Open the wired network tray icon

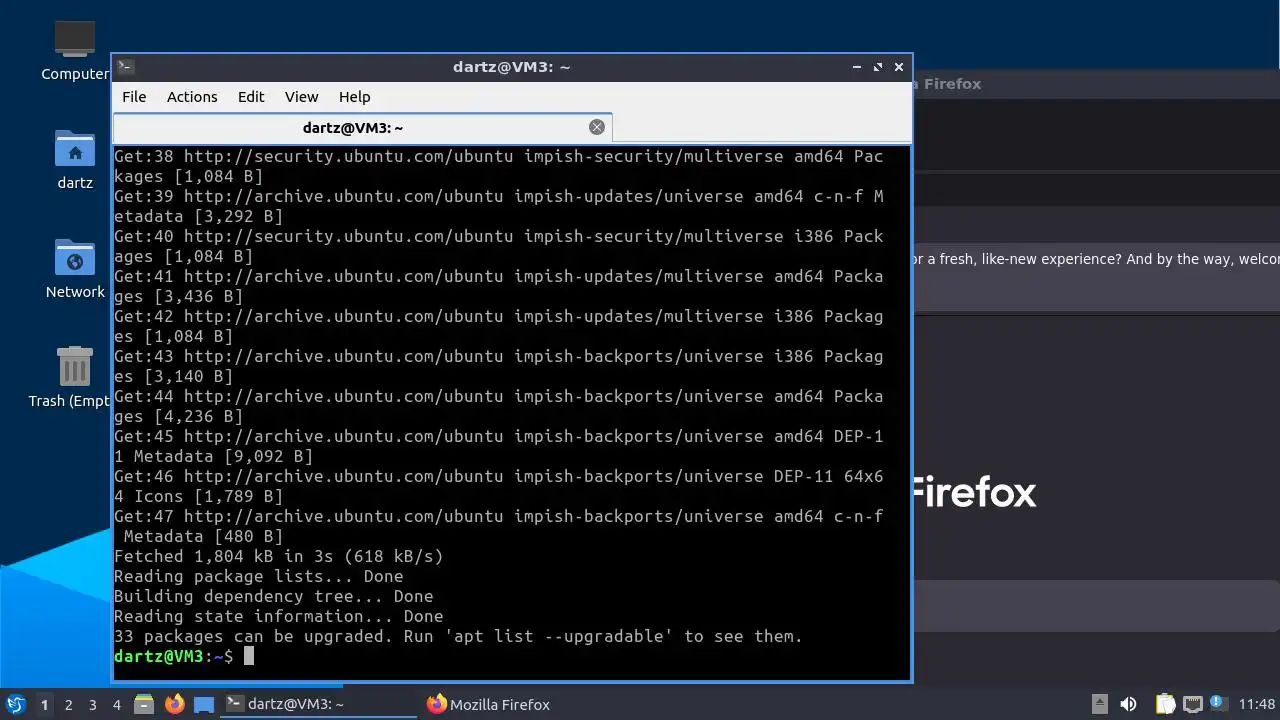(1192, 704)
